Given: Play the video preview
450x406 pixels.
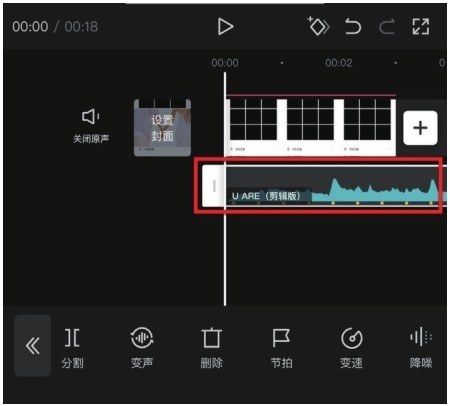Looking at the screenshot, I should coord(225,27).
